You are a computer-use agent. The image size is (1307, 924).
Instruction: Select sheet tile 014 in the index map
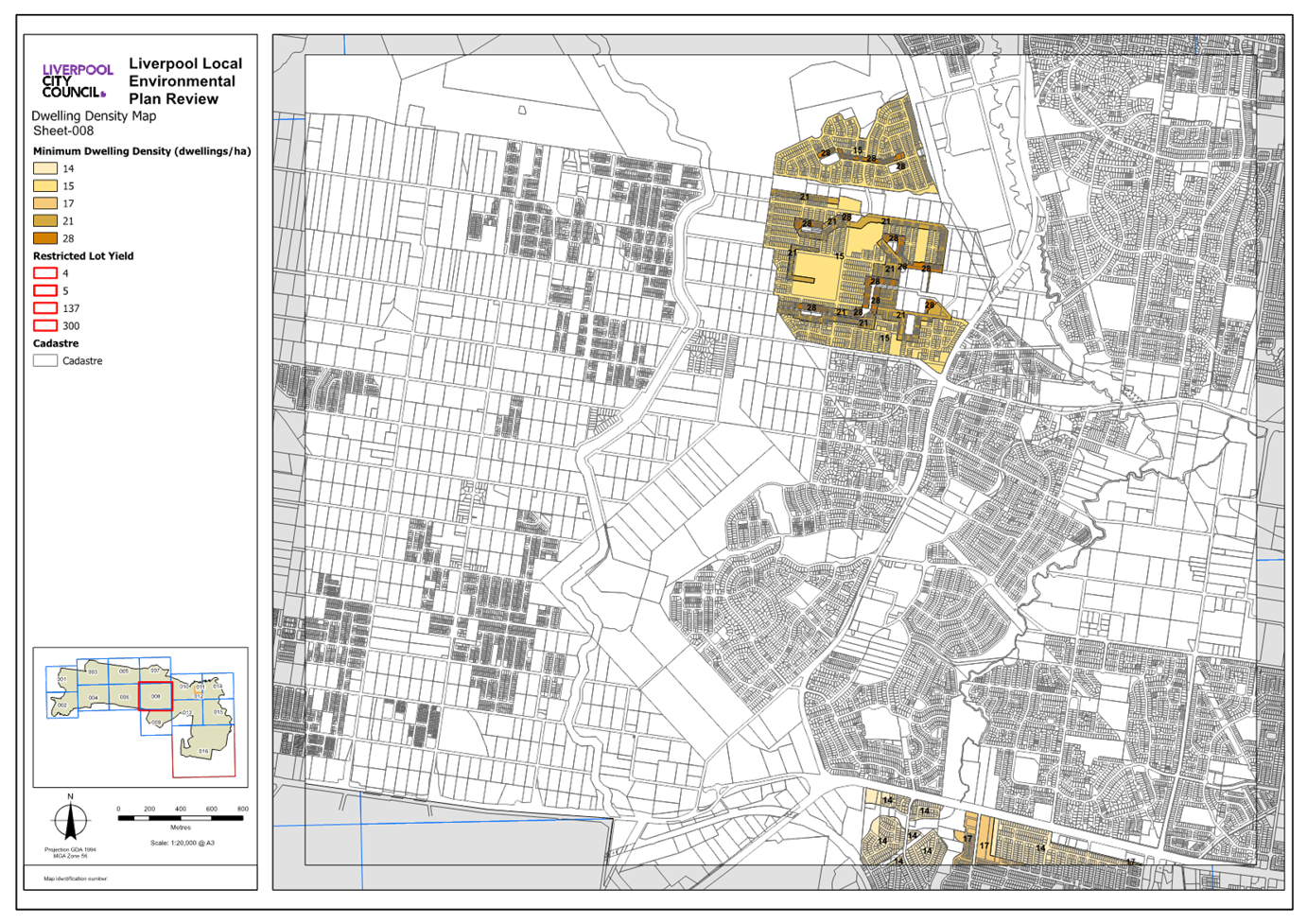click(218, 686)
